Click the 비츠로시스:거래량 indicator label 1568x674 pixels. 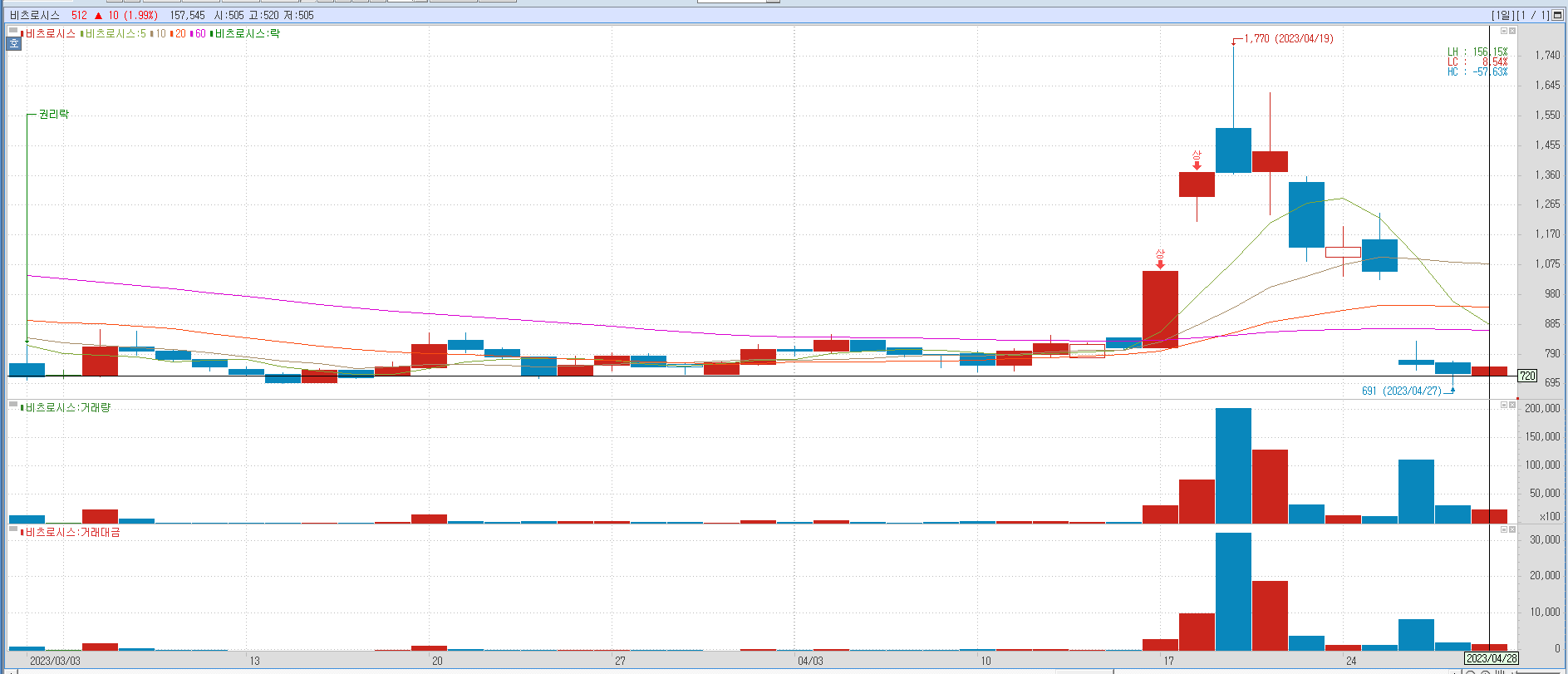pyautogui.click(x=67, y=408)
